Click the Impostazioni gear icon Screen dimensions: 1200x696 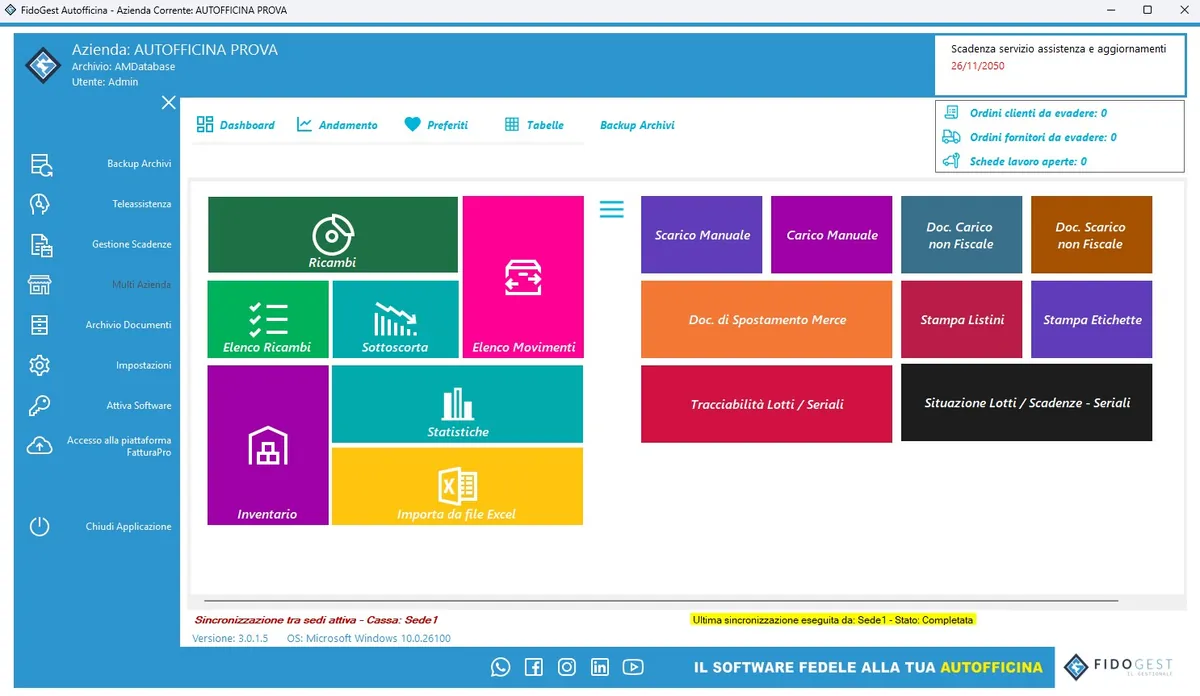pyautogui.click(x=40, y=365)
